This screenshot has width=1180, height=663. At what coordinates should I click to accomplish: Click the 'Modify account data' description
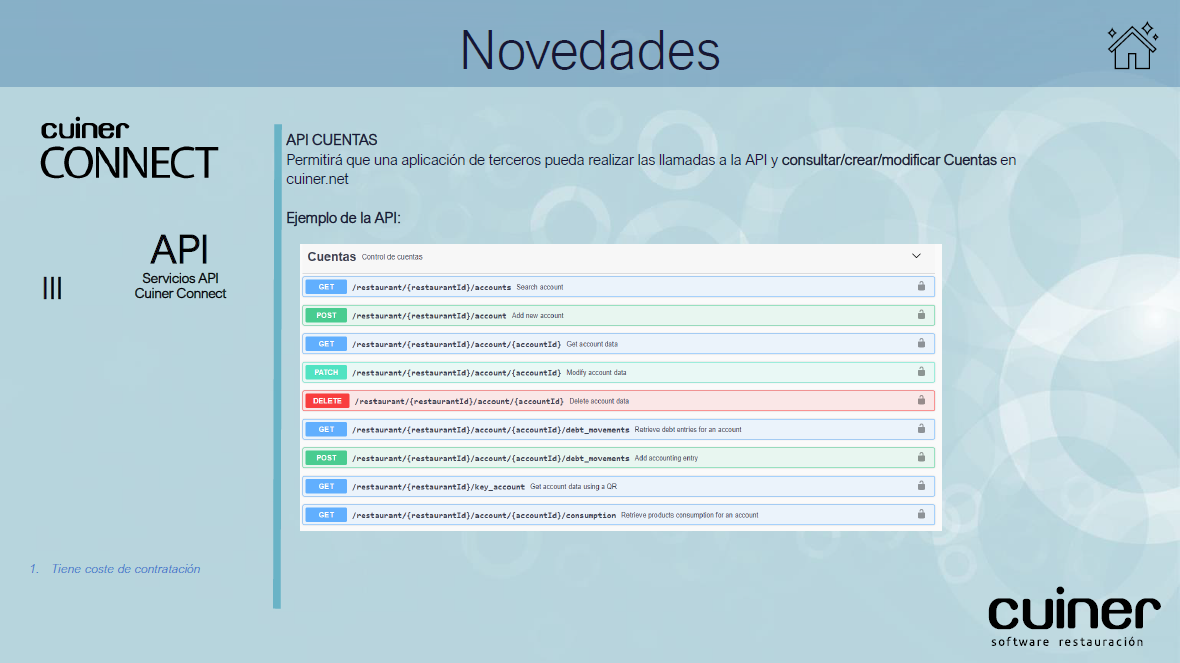(596, 373)
